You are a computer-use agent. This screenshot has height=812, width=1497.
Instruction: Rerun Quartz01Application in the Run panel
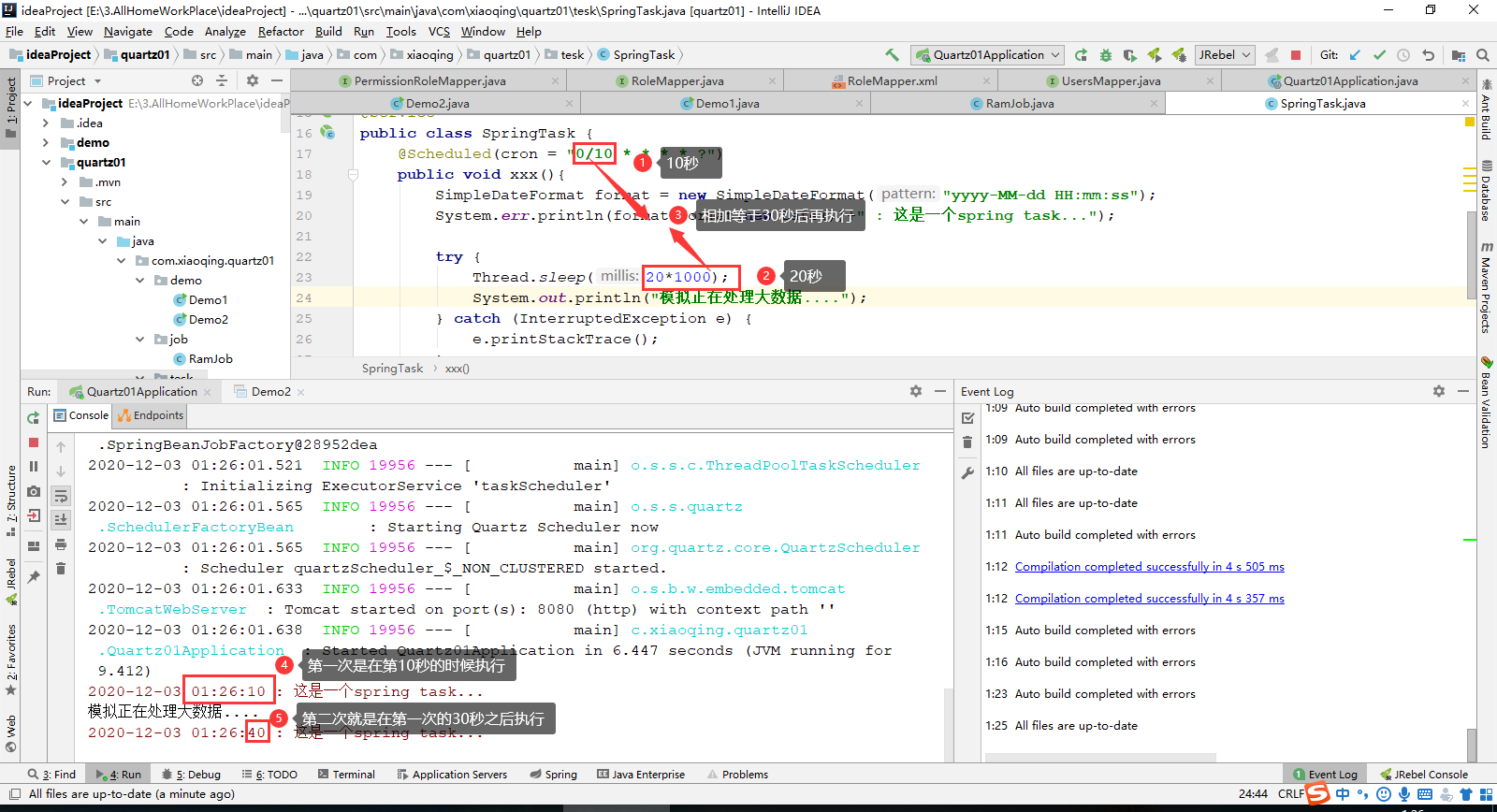point(34,418)
